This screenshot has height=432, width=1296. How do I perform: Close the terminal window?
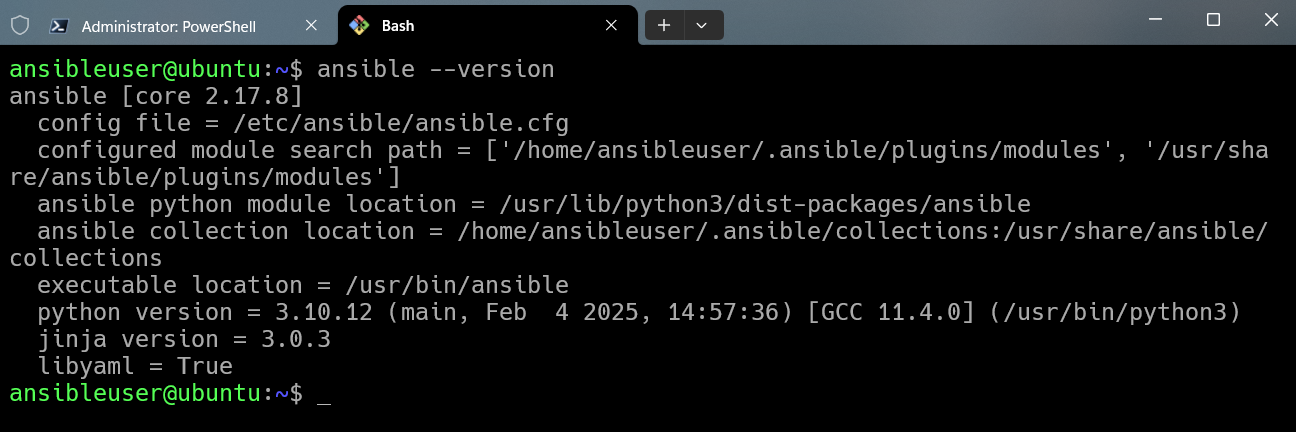click(1269, 20)
